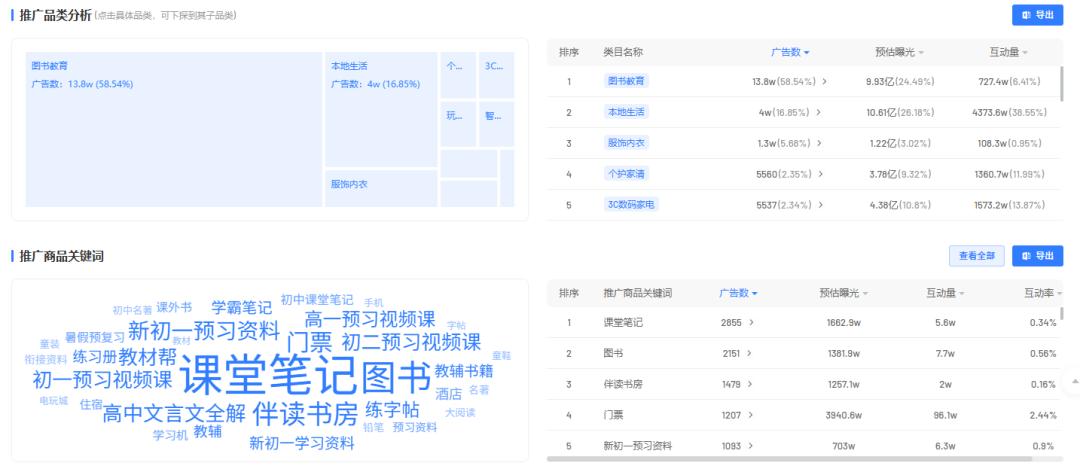Viewport: 1080px width, 469px height.
Task: Click 查看全部 to view all keywords
Action: point(977,256)
